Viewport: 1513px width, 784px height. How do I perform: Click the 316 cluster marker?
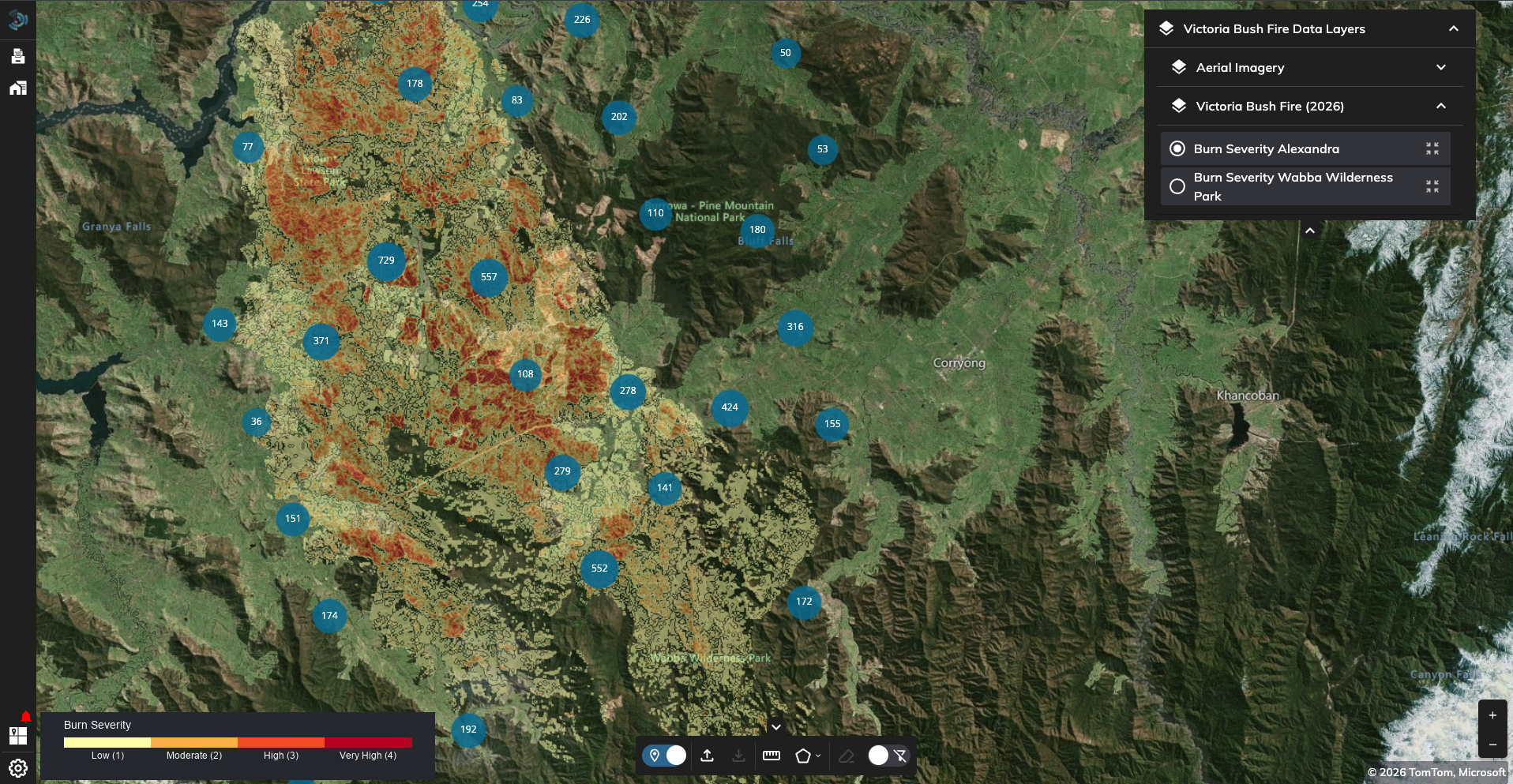(795, 327)
